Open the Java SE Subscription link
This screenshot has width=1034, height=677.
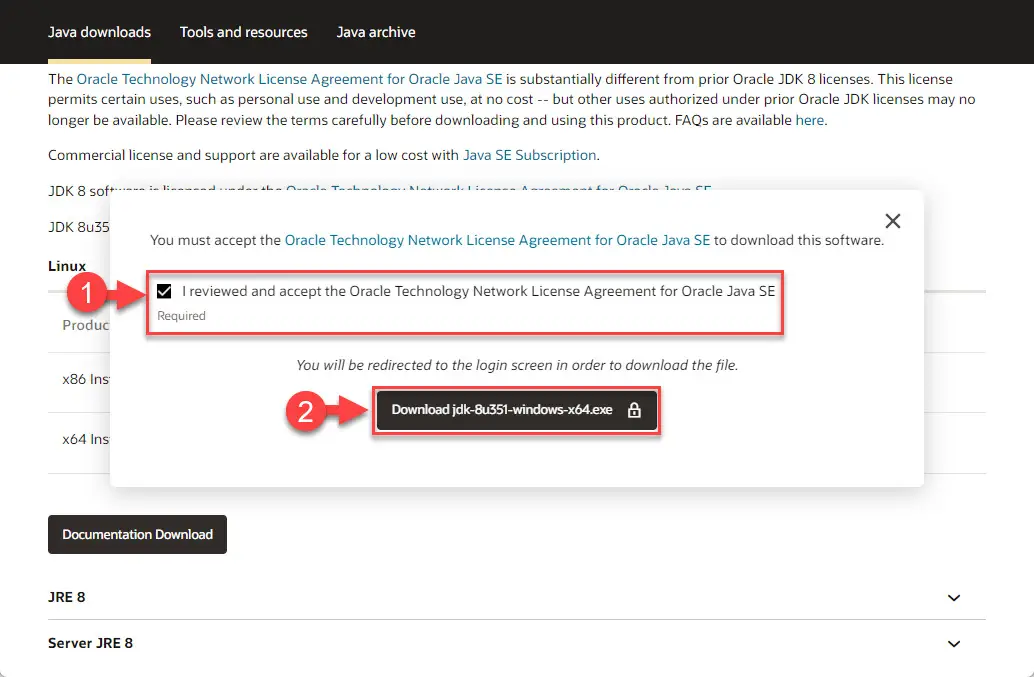pyautogui.click(x=529, y=155)
